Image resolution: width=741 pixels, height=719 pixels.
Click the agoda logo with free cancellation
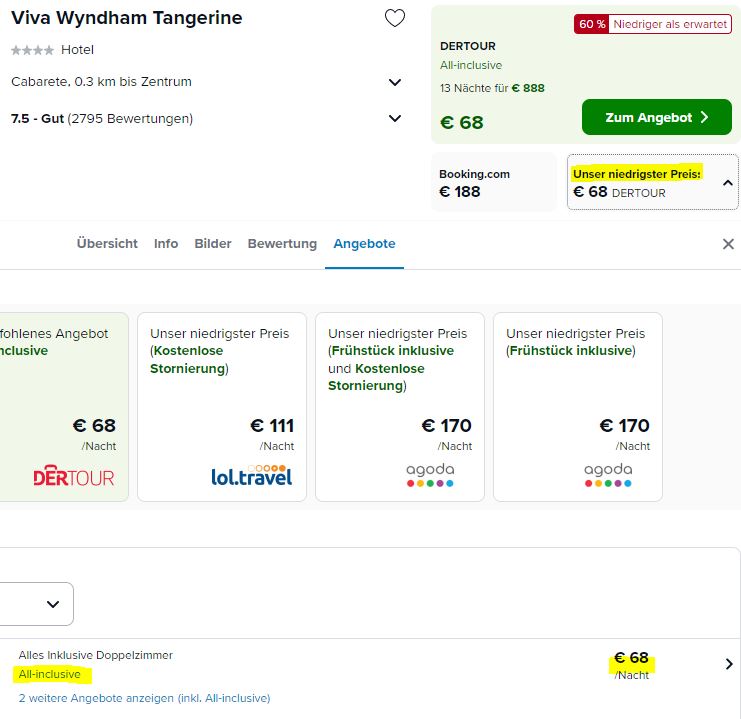tap(430, 475)
